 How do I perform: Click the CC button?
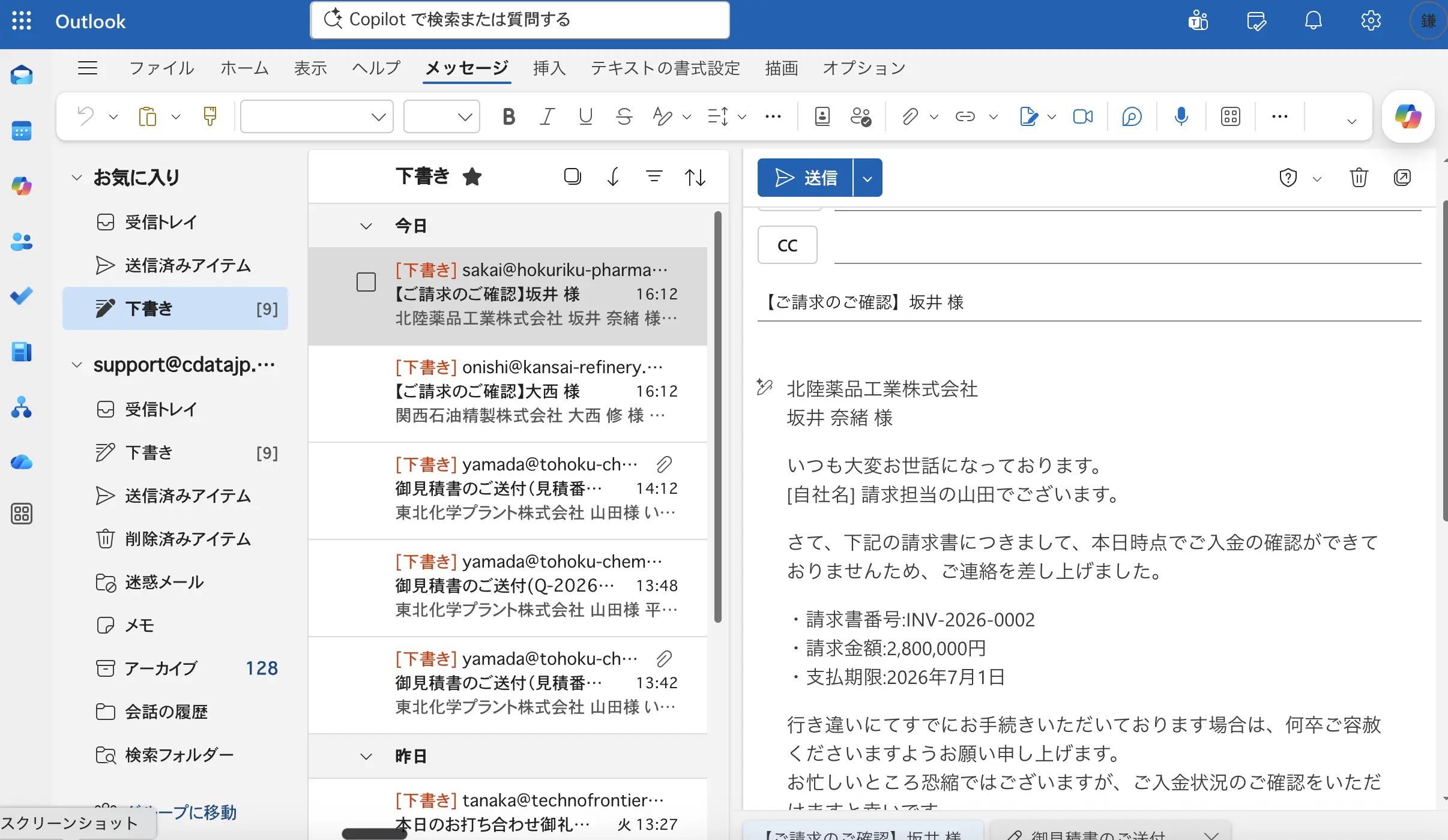(788, 245)
